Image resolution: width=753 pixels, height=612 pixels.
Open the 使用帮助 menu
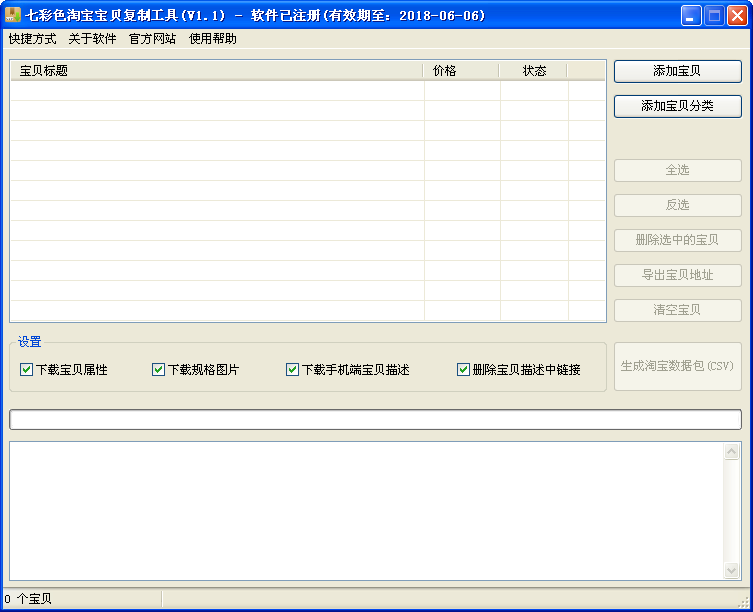tap(213, 39)
